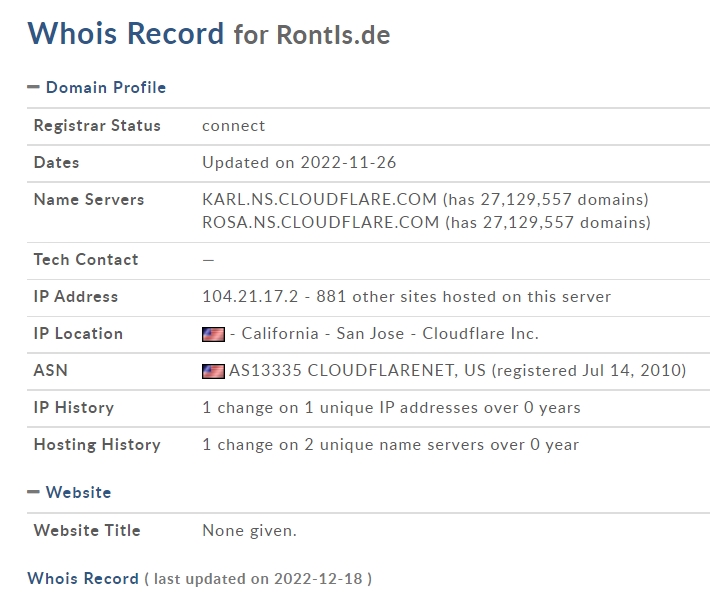Viewport: 710px width, 593px height.
Task: Click the Dates label
Action: tap(57, 163)
